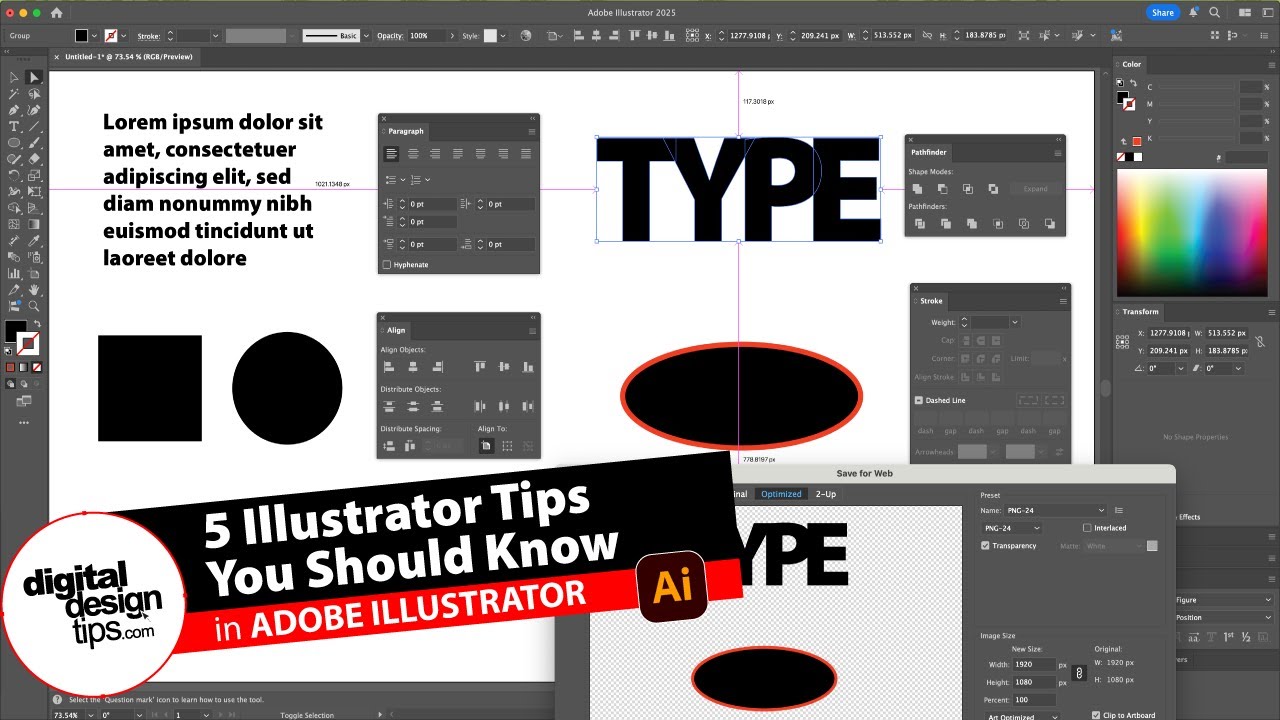This screenshot has height=720, width=1280.
Task: Click the Expand button in Pathfinder
Action: pos(1035,189)
